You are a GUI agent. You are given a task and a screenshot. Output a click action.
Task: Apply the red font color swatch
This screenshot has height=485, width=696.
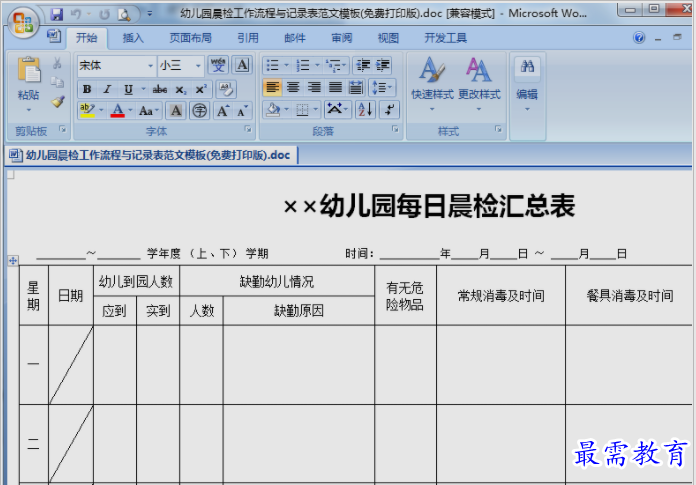(117, 110)
